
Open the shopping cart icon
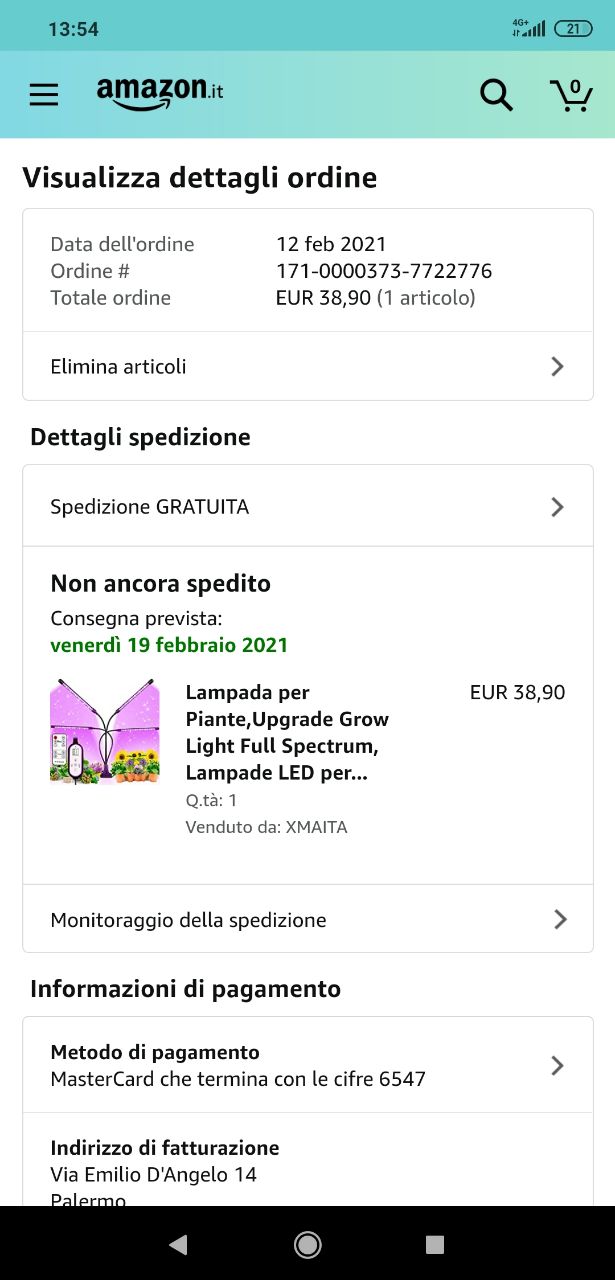click(x=571, y=94)
